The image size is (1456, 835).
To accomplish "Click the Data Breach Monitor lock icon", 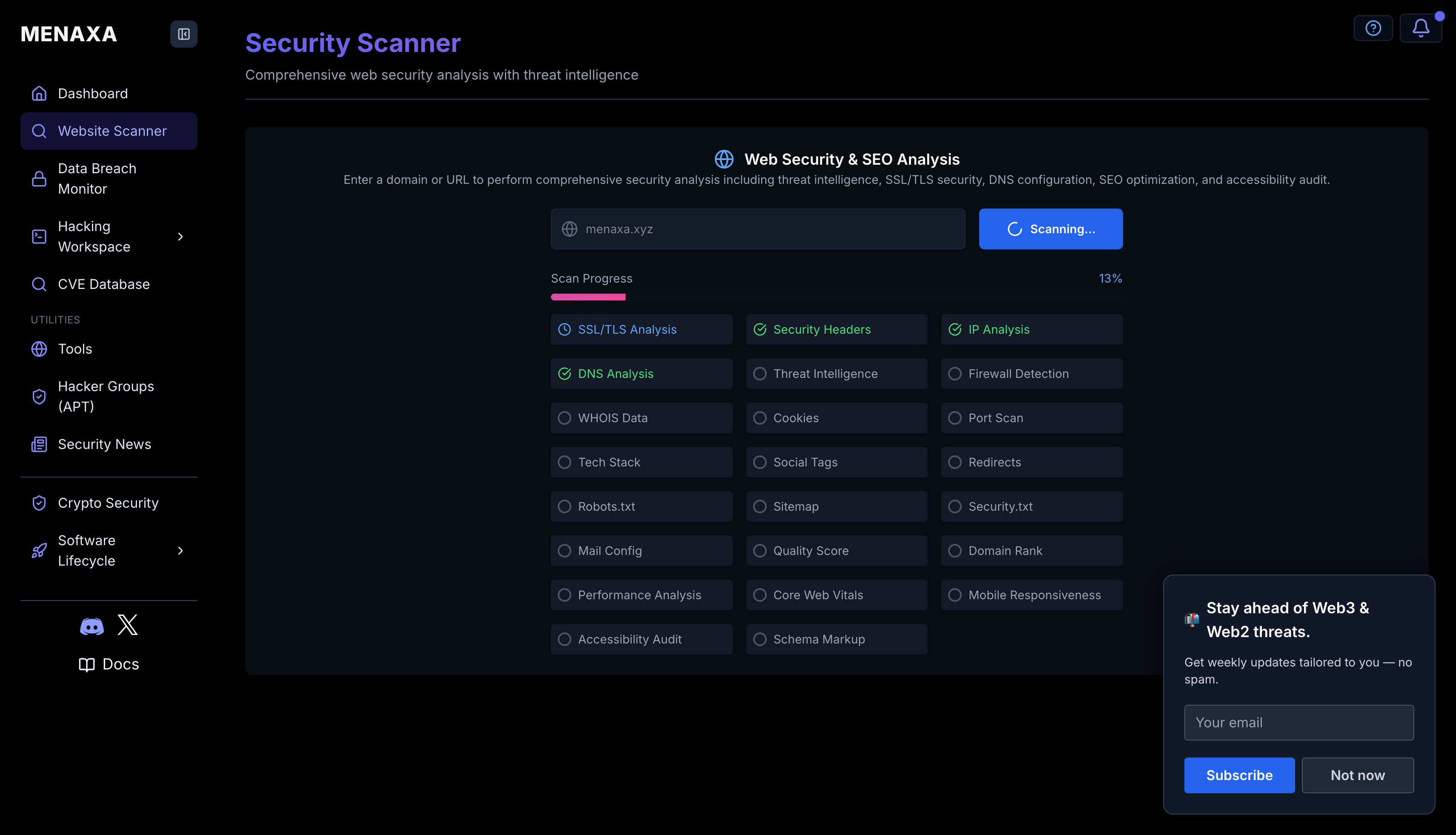I will (x=39, y=179).
